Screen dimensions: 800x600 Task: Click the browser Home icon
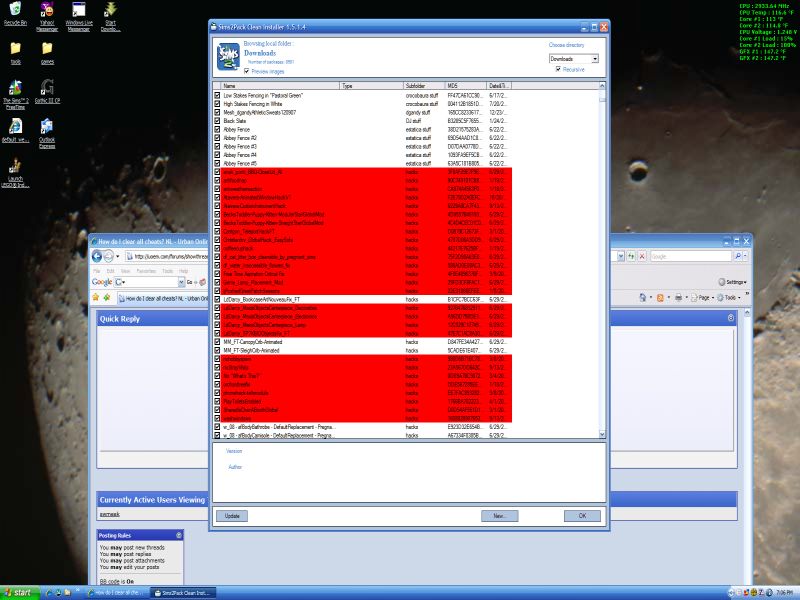click(x=642, y=297)
